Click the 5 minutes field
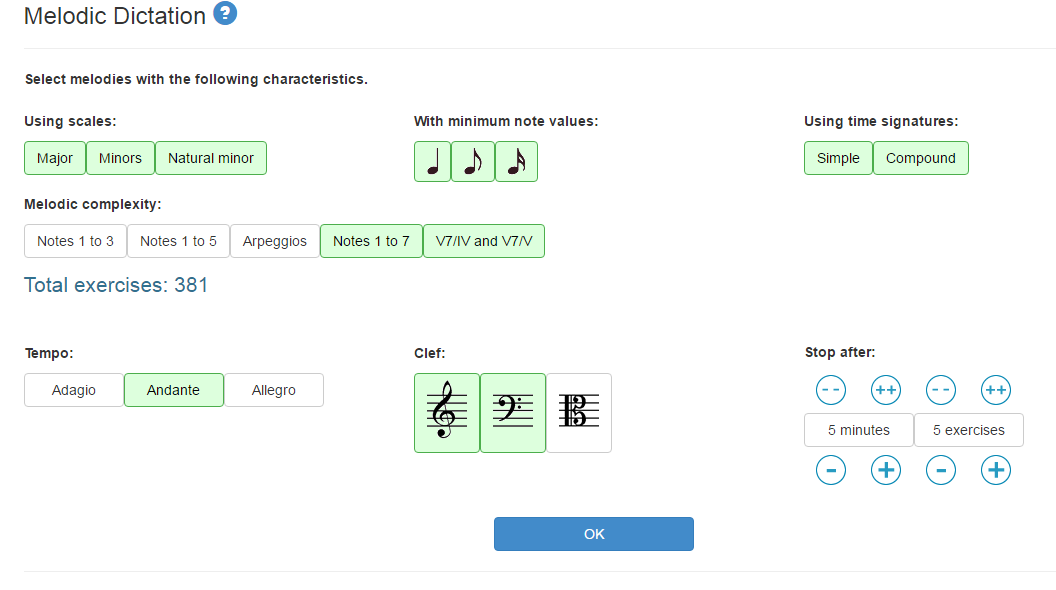1056x590 pixels. pos(859,430)
